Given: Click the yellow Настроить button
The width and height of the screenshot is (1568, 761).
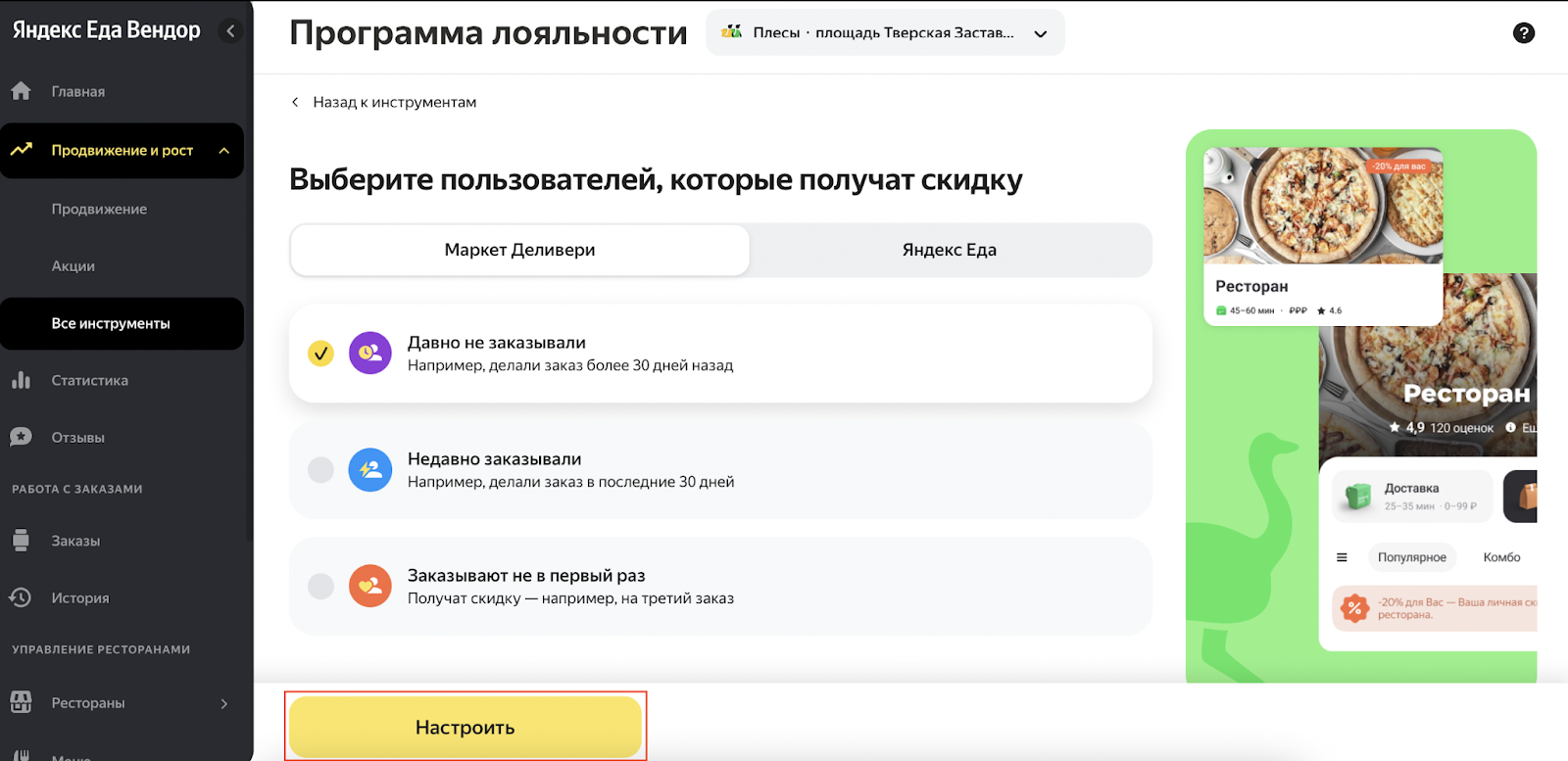Looking at the screenshot, I should click(465, 727).
